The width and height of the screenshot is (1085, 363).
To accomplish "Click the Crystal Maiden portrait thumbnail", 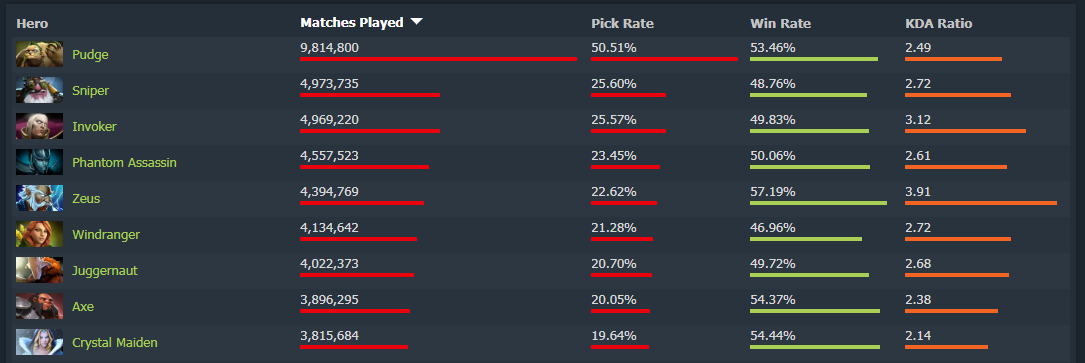I will [39, 342].
